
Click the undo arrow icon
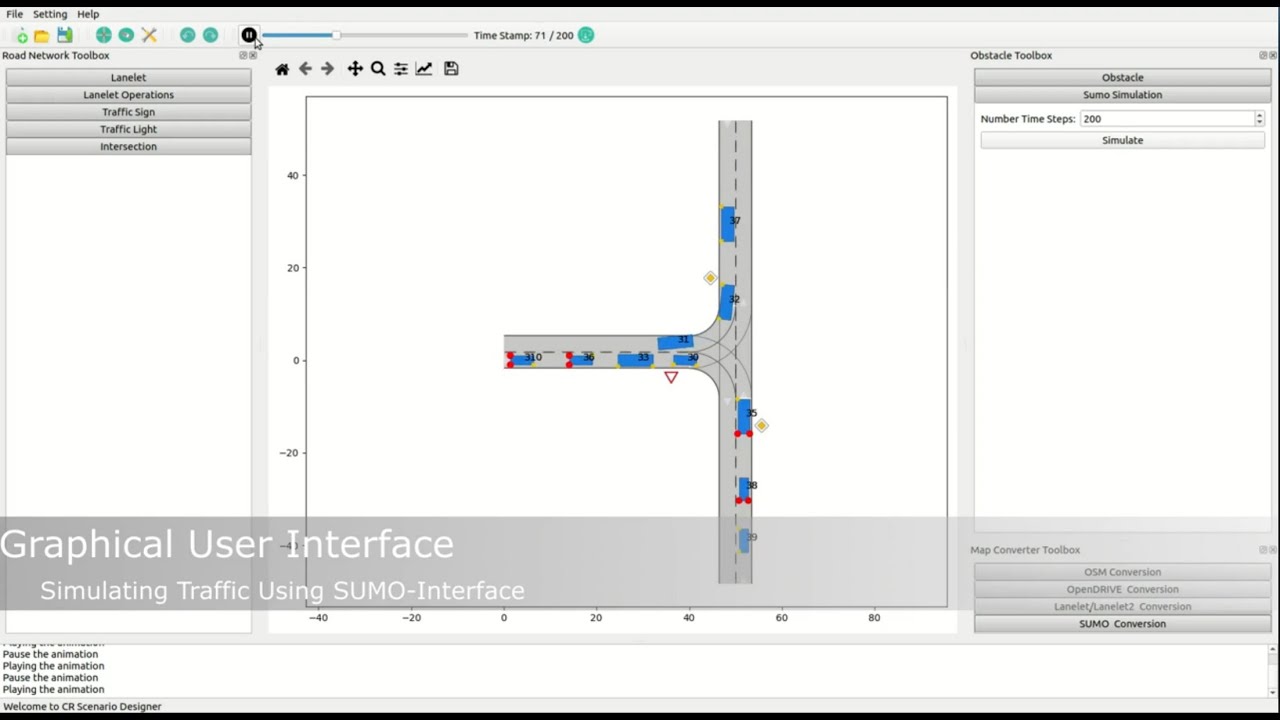187,35
